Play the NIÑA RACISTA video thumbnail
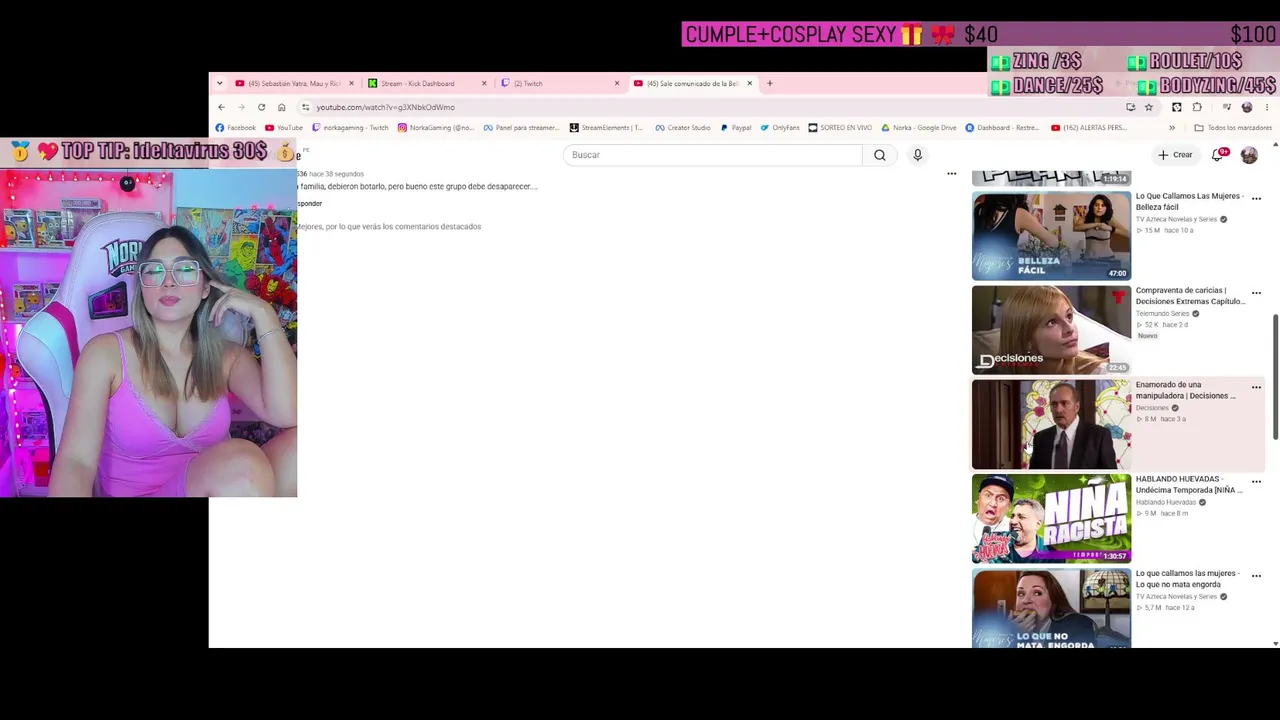Image resolution: width=1280 pixels, height=720 pixels. (1051, 519)
